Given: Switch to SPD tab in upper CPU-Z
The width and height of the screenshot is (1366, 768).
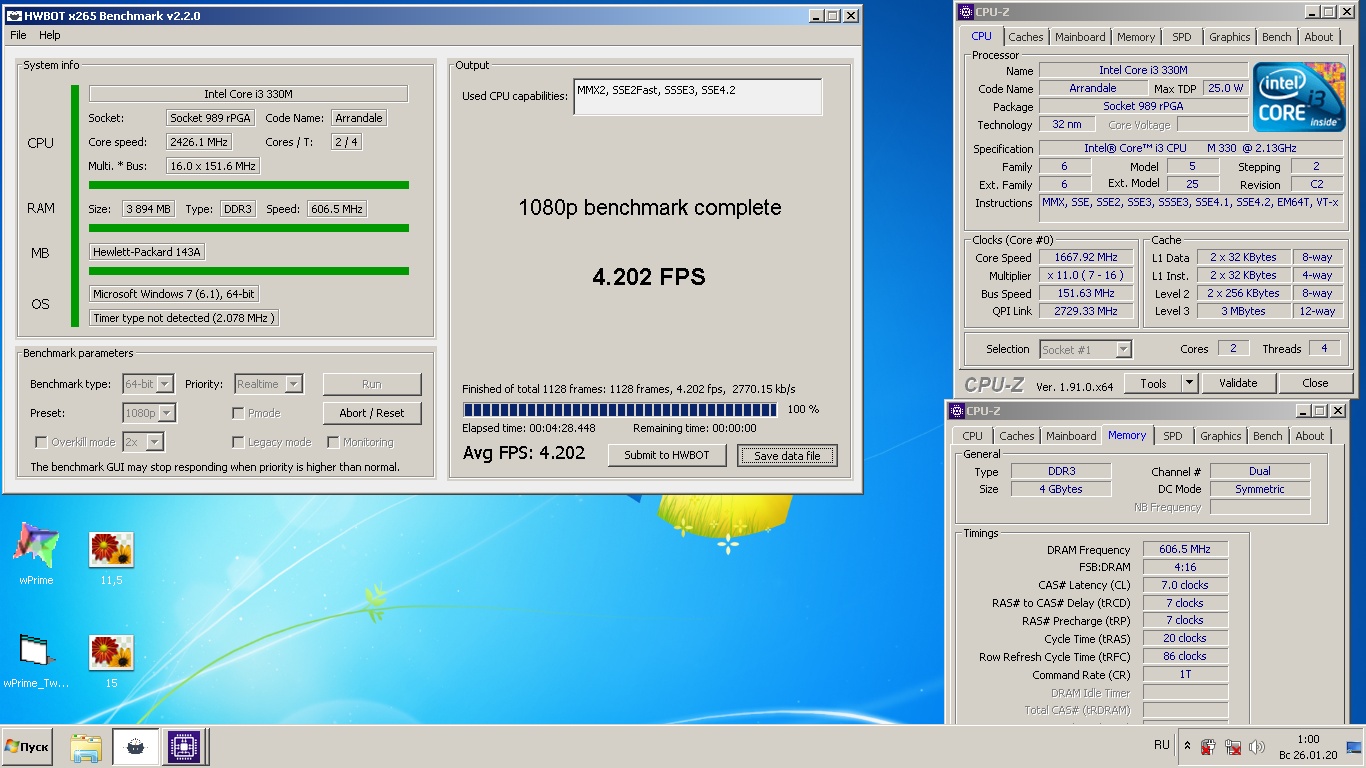Looking at the screenshot, I should [x=1182, y=37].
